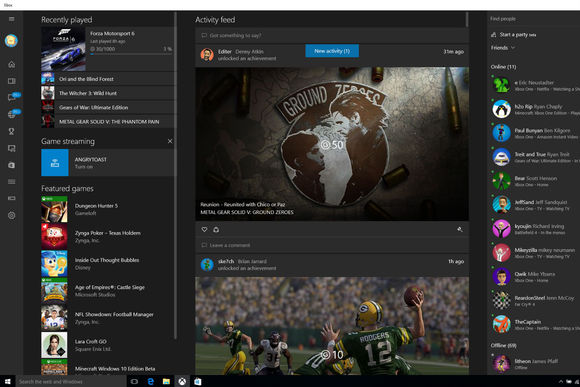The width and height of the screenshot is (580, 387).
Task: Open Game DVR sidebar icon
Action: 11,148
